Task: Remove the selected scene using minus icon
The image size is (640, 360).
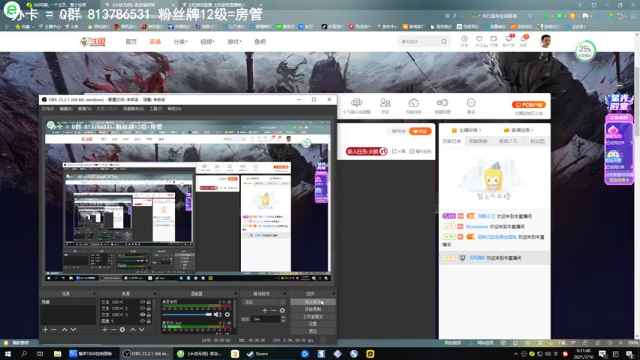Action: (x=54, y=329)
